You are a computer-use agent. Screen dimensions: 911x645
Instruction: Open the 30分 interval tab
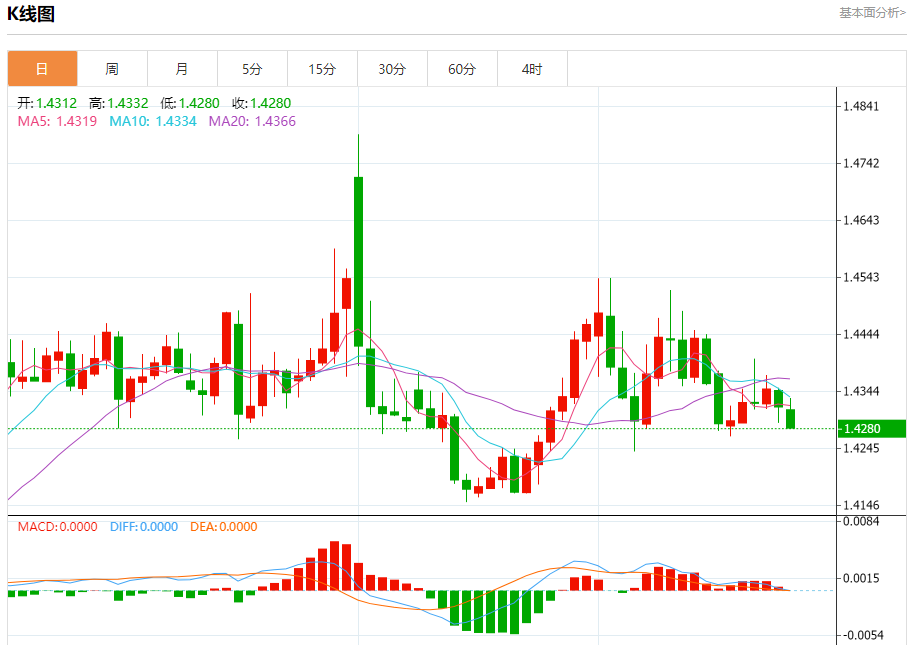(x=392, y=69)
